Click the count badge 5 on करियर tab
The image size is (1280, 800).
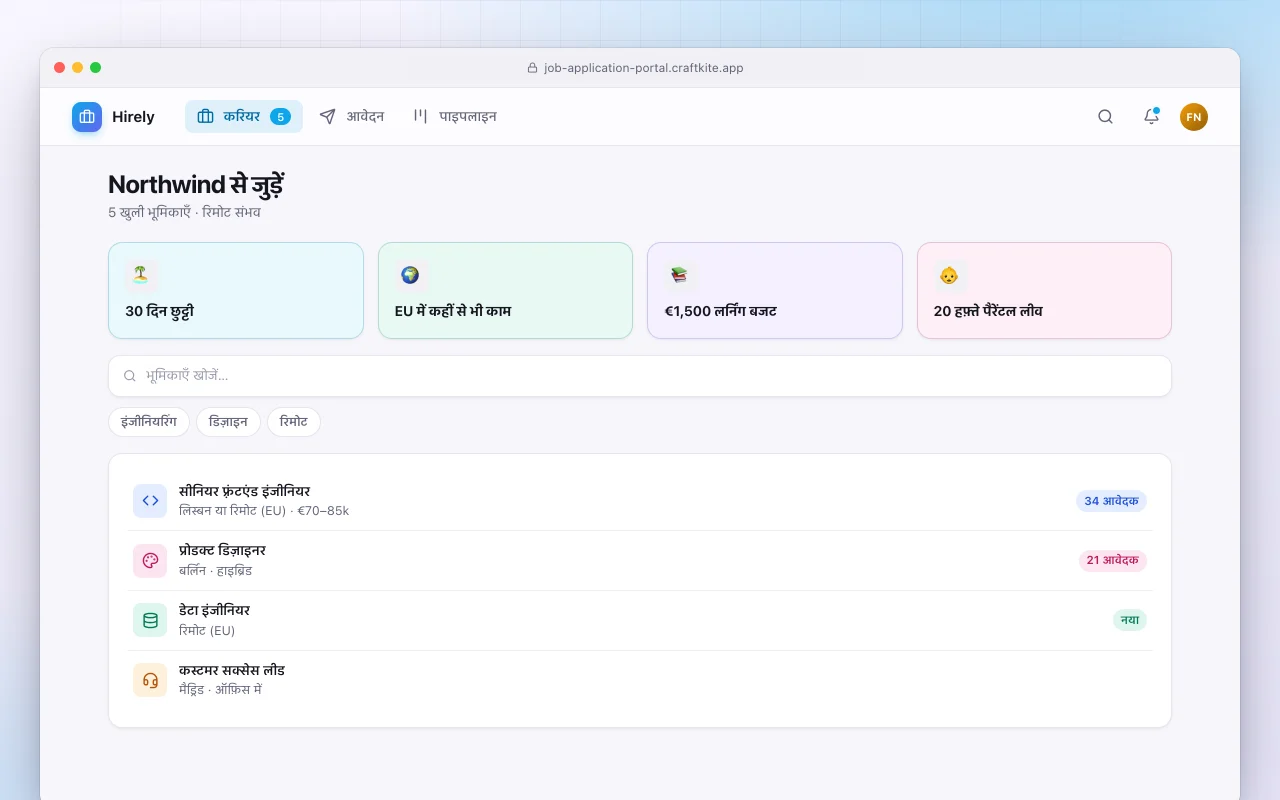281,117
